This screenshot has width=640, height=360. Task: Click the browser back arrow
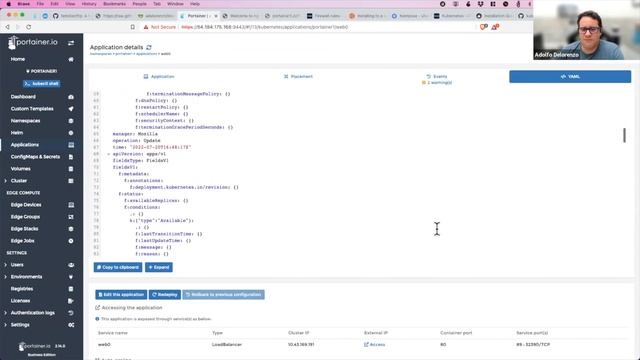coord(7,27)
